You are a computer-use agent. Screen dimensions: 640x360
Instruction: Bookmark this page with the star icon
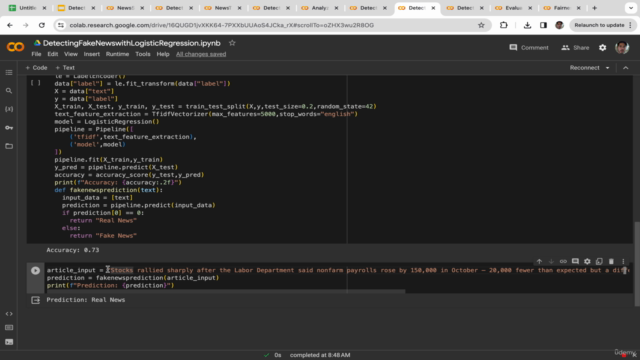point(481,25)
